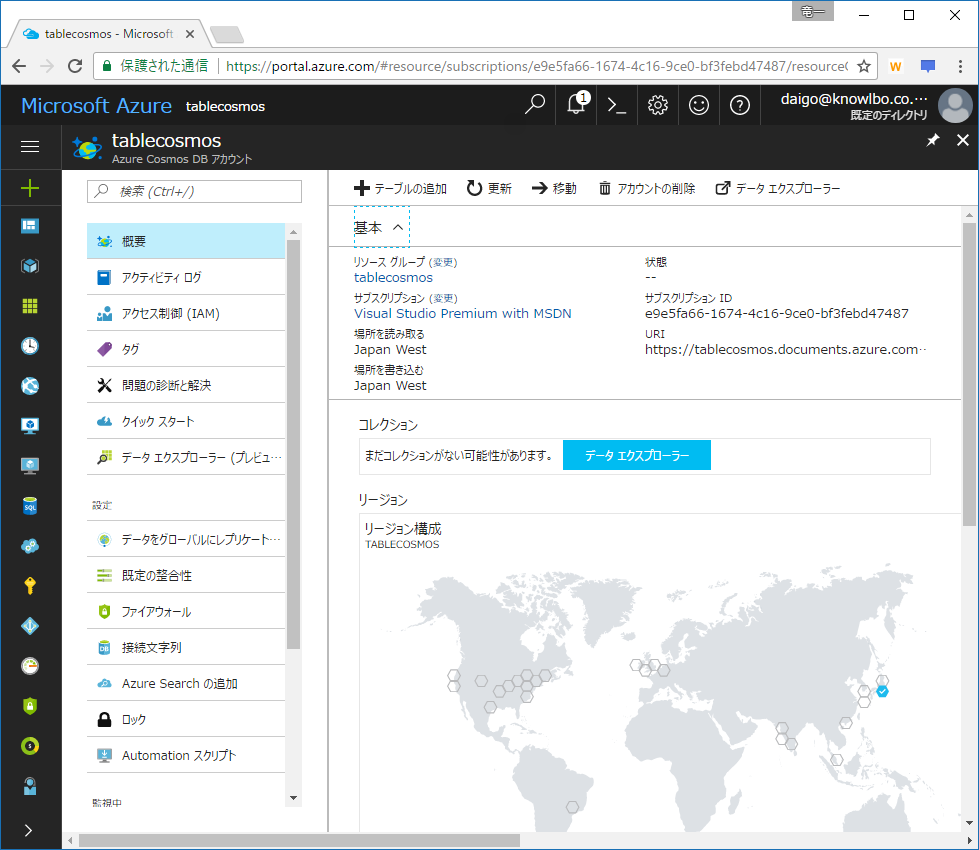Click the horizontal scrollbar thumb
979x850 pixels.
[299, 841]
